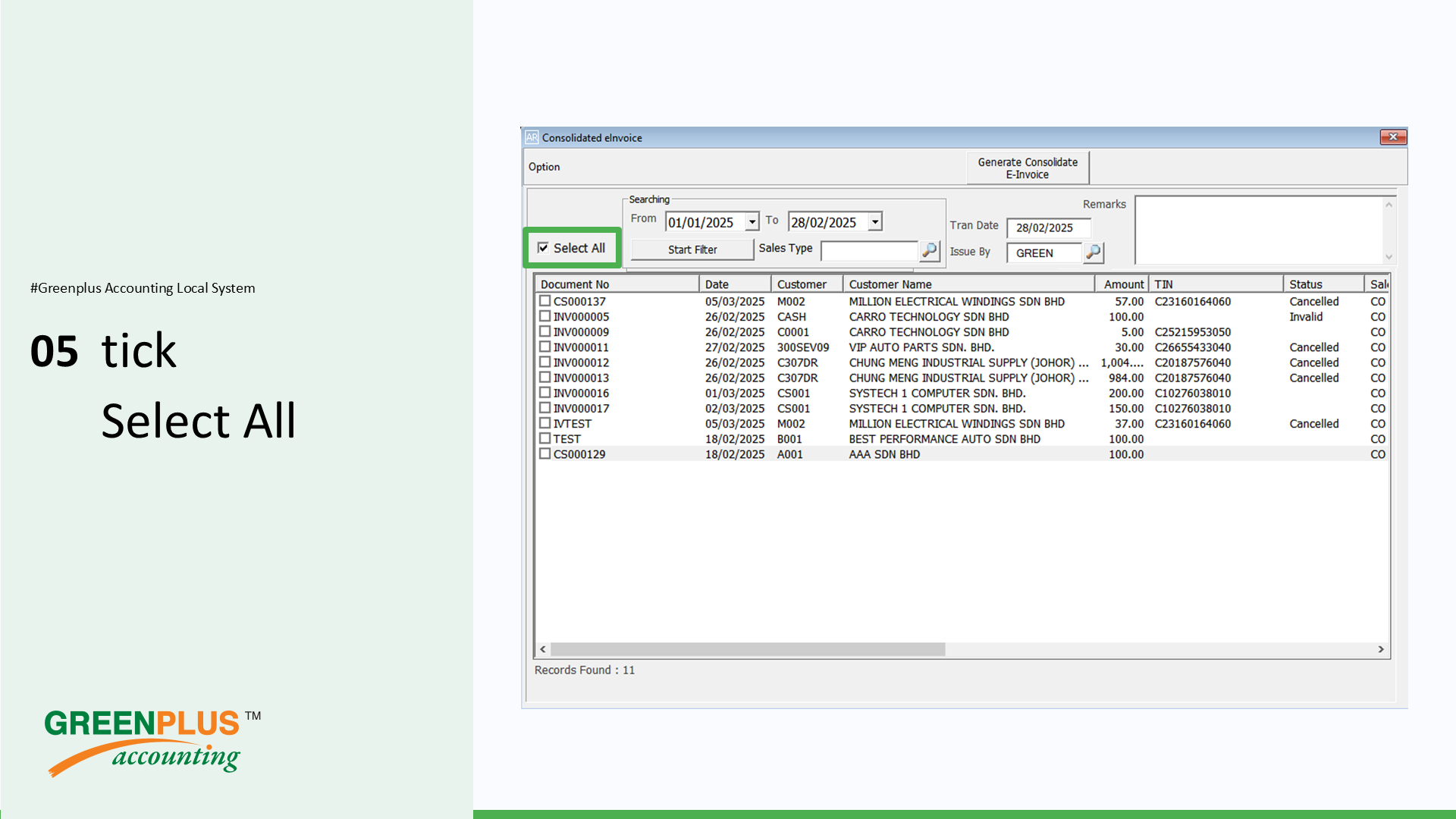Tick the checkbox for INV000017
Viewport: 1456px width, 819px height.
[x=544, y=408]
